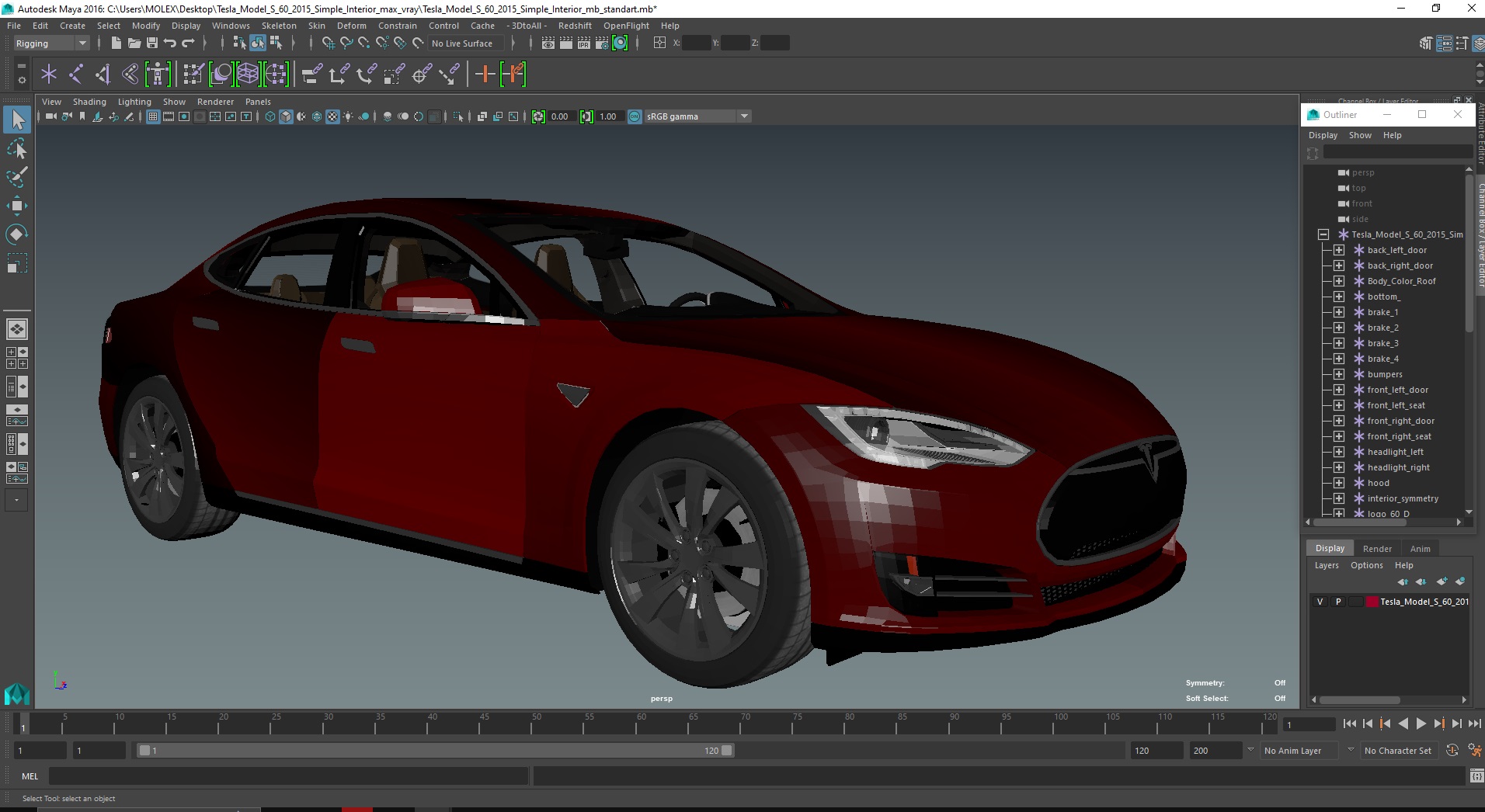Open viewport Shading menu
The width and height of the screenshot is (1485, 812).
point(89,102)
